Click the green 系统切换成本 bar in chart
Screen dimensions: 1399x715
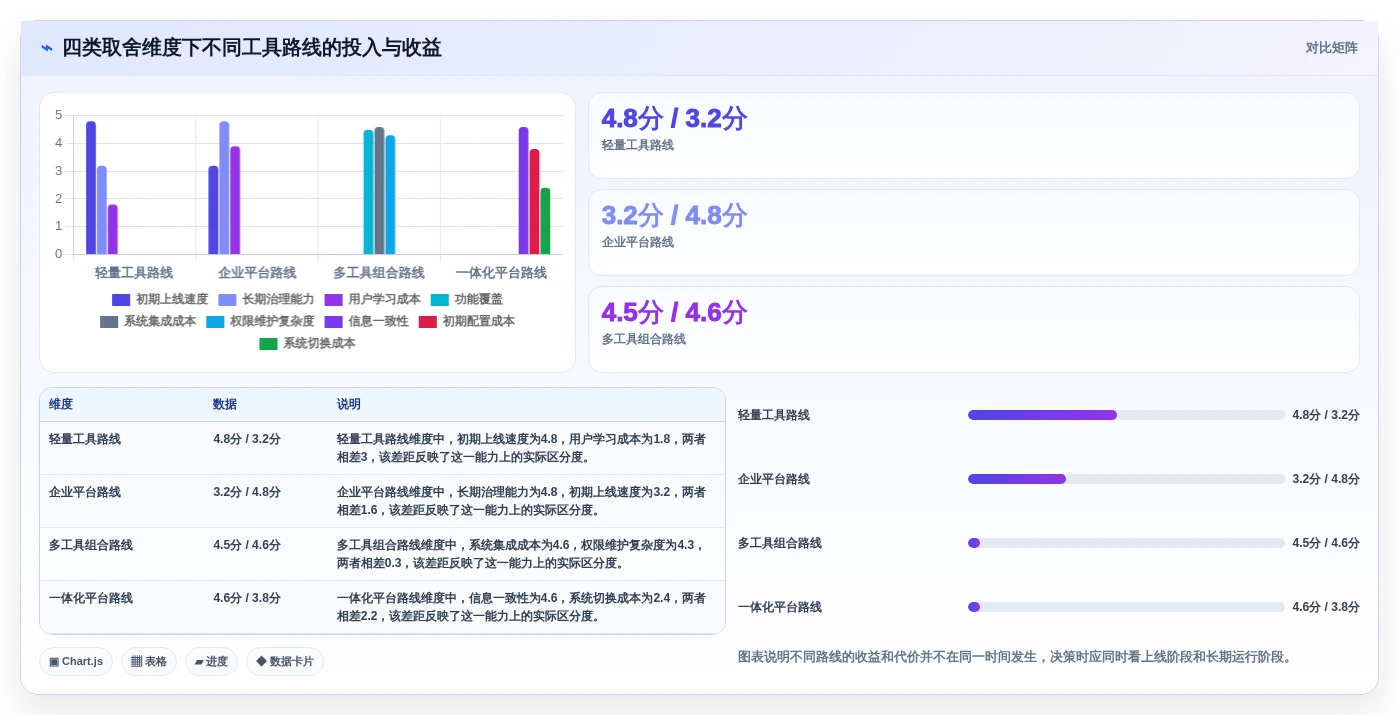pos(545,221)
